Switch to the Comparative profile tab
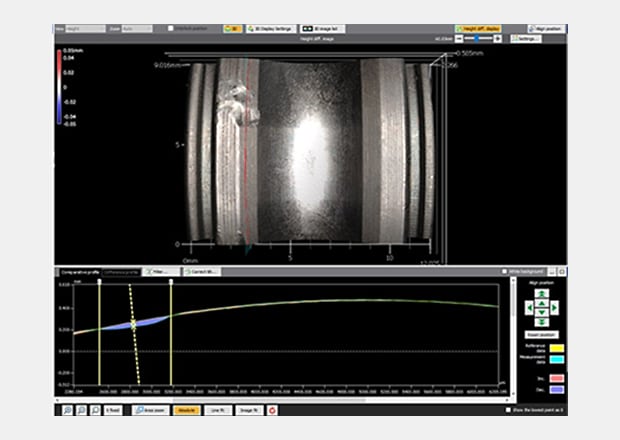The height and width of the screenshot is (440, 620). click(77, 271)
